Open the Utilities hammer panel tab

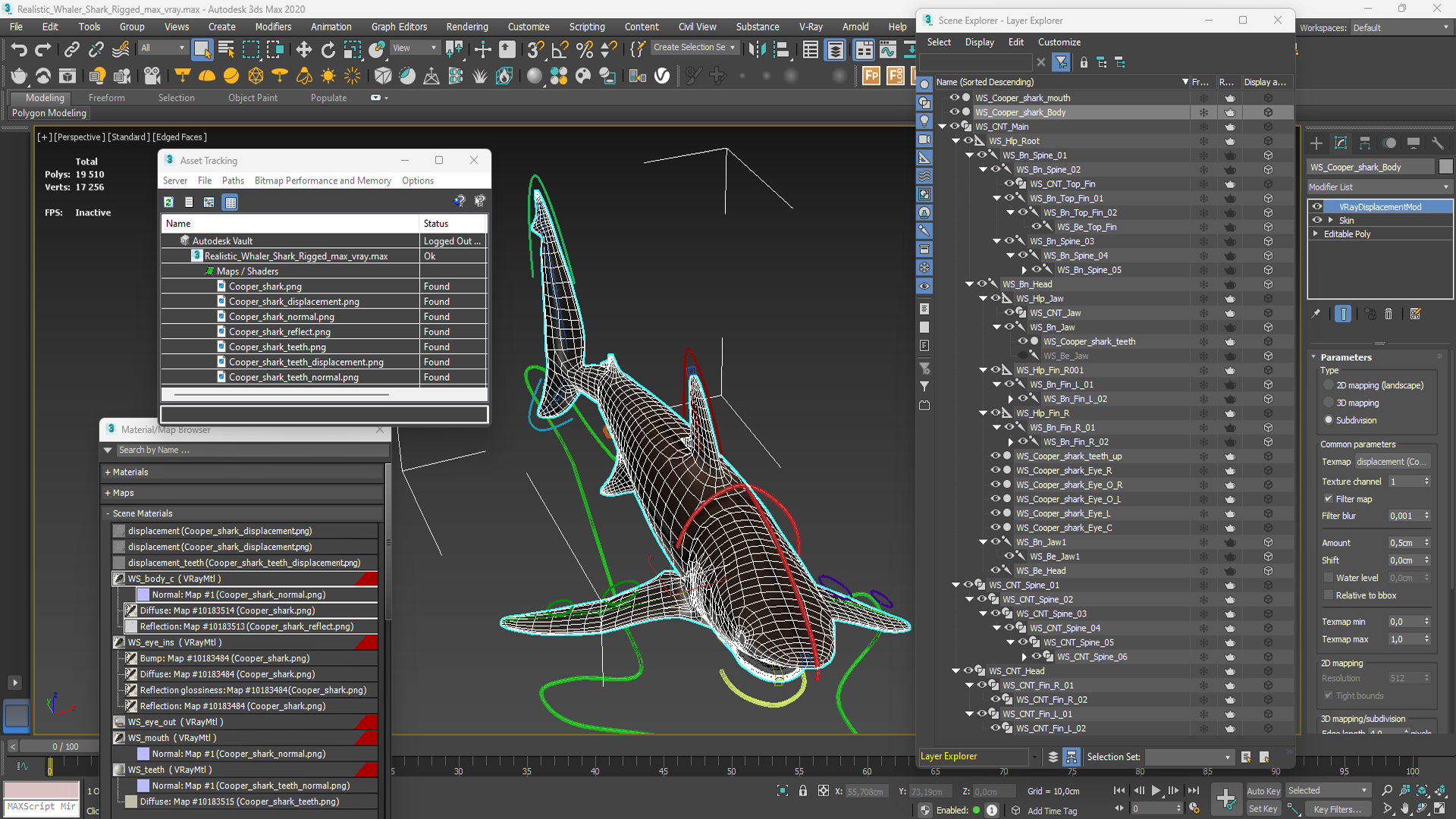(1438, 143)
